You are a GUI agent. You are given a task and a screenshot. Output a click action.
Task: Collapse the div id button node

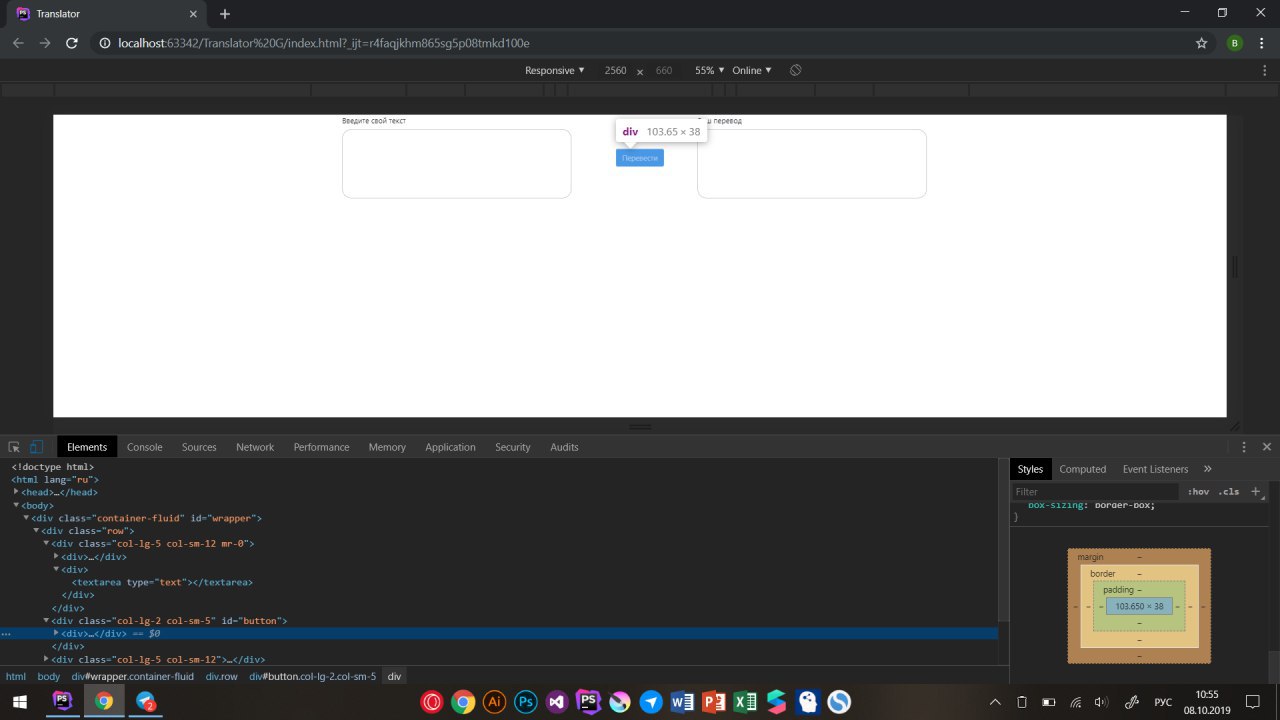pos(46,621)
